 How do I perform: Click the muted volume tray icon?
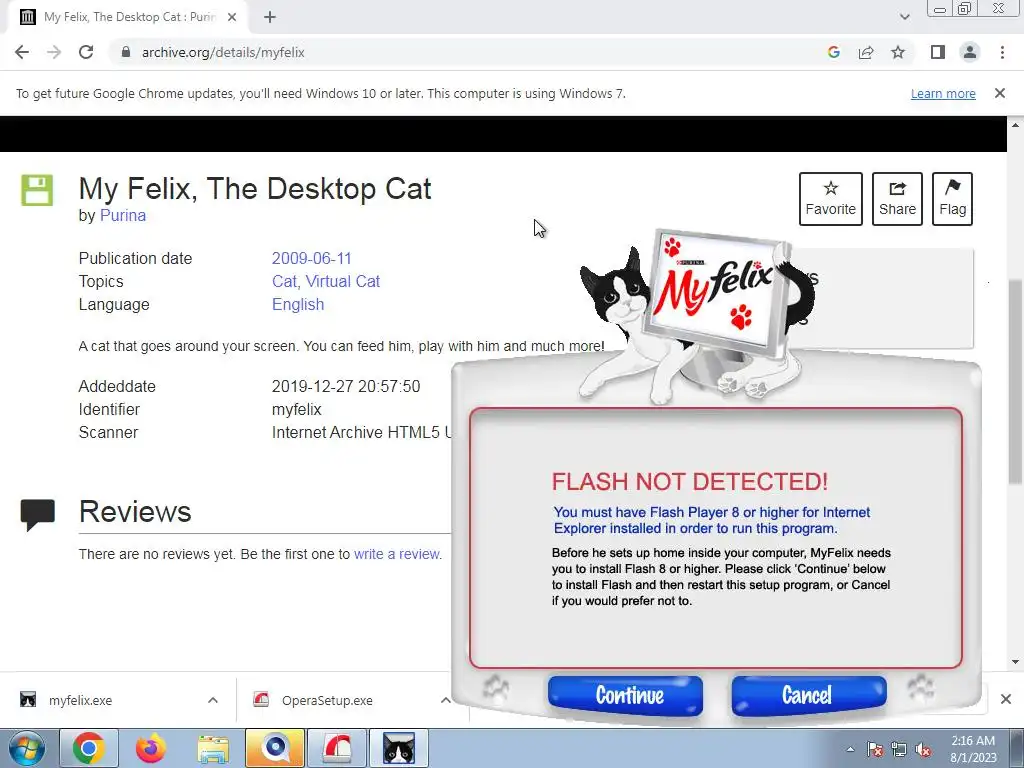point(923,749)
